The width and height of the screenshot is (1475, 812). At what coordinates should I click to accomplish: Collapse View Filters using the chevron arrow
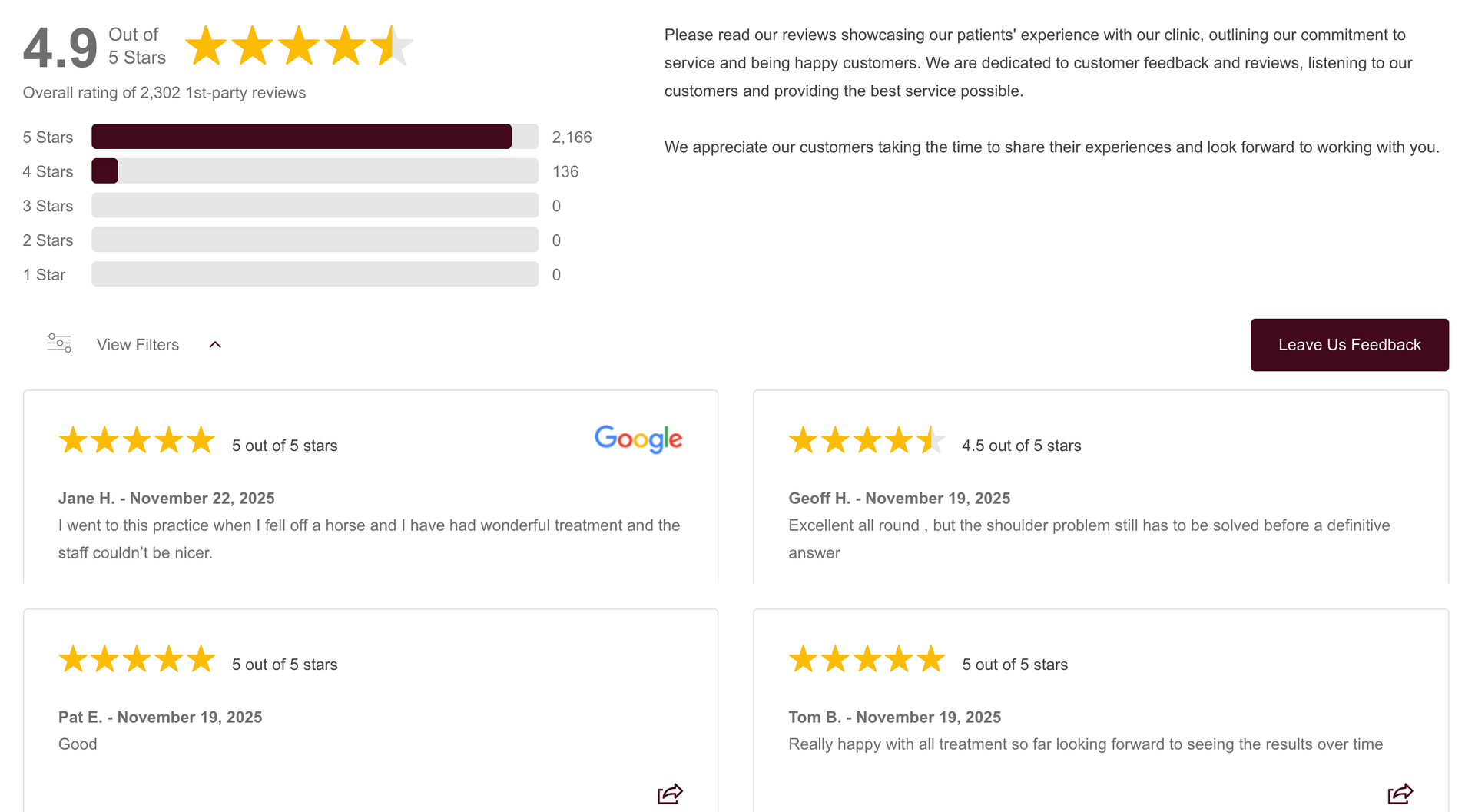pos(215,344)
